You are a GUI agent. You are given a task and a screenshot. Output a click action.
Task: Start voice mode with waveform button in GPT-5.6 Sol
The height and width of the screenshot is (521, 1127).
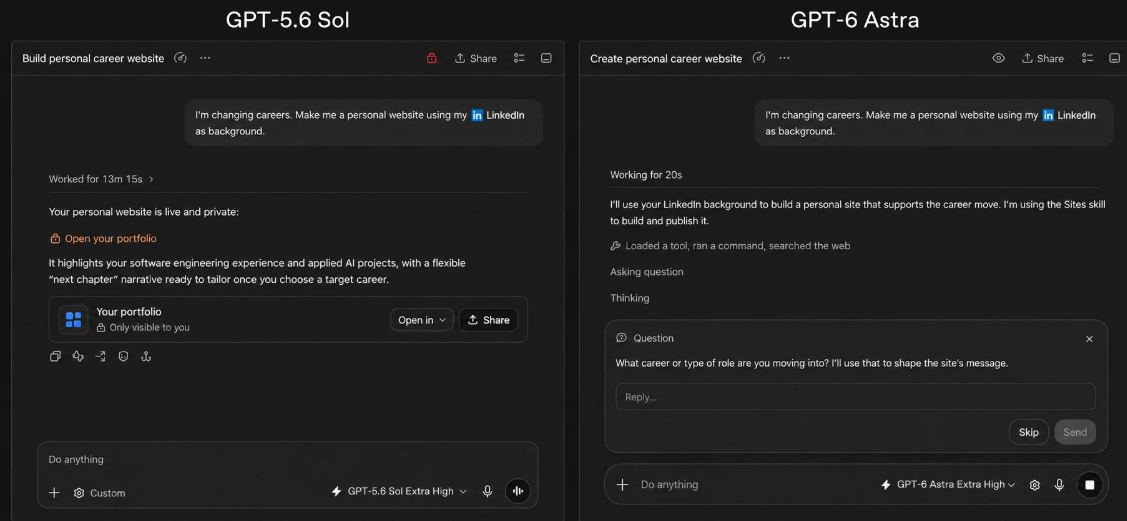[x=518, y=492]
